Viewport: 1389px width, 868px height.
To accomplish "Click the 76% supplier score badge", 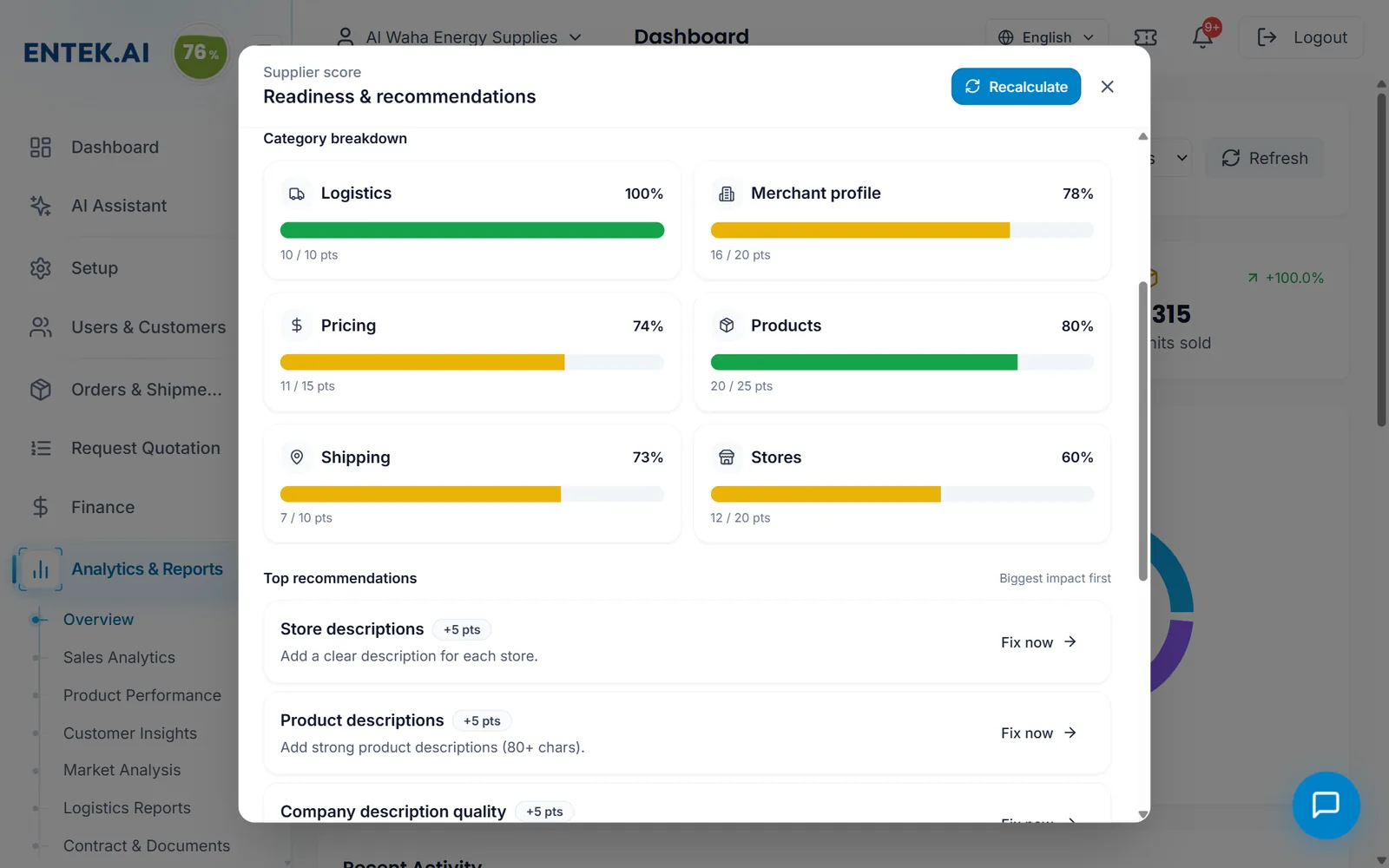I will point(201,53).
